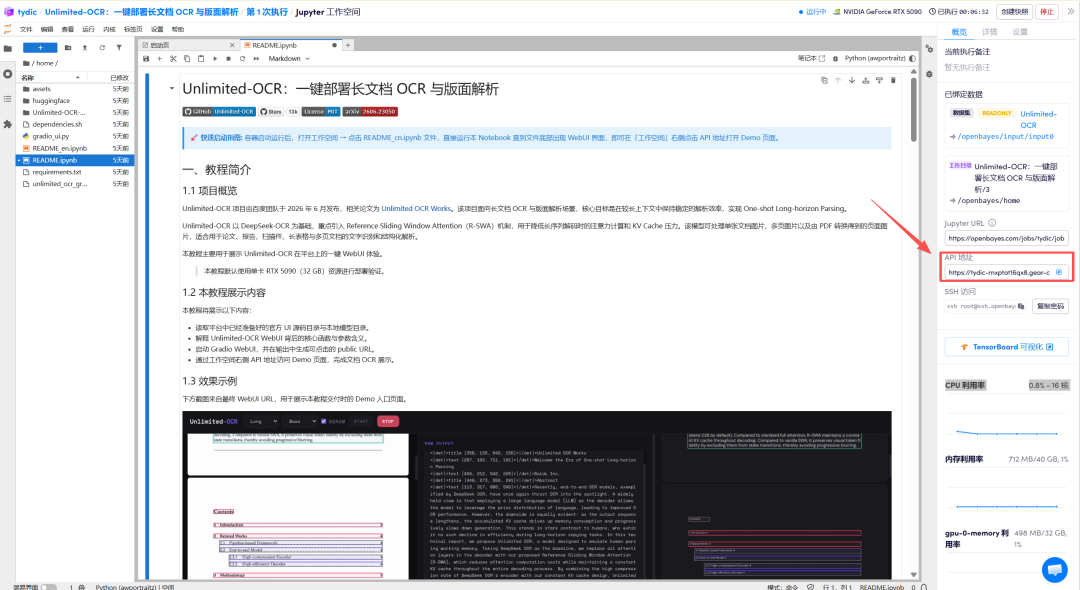The height and width of the screenshot is (590, 1080).
Task: Select the gradio_ui.py file
Action: (76, 136)
